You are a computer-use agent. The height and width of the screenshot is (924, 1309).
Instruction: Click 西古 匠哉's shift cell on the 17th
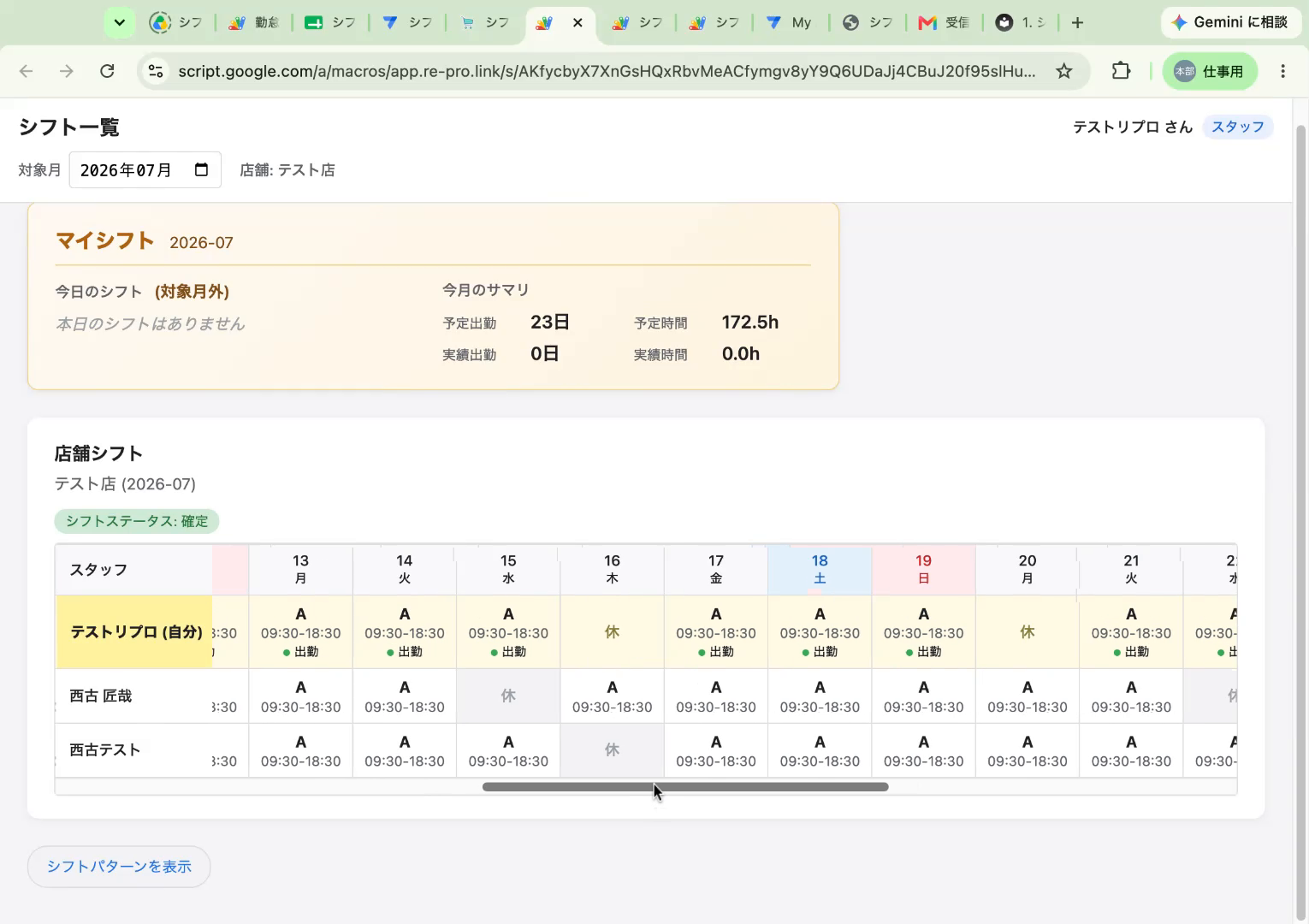click(x=716, y=696)
